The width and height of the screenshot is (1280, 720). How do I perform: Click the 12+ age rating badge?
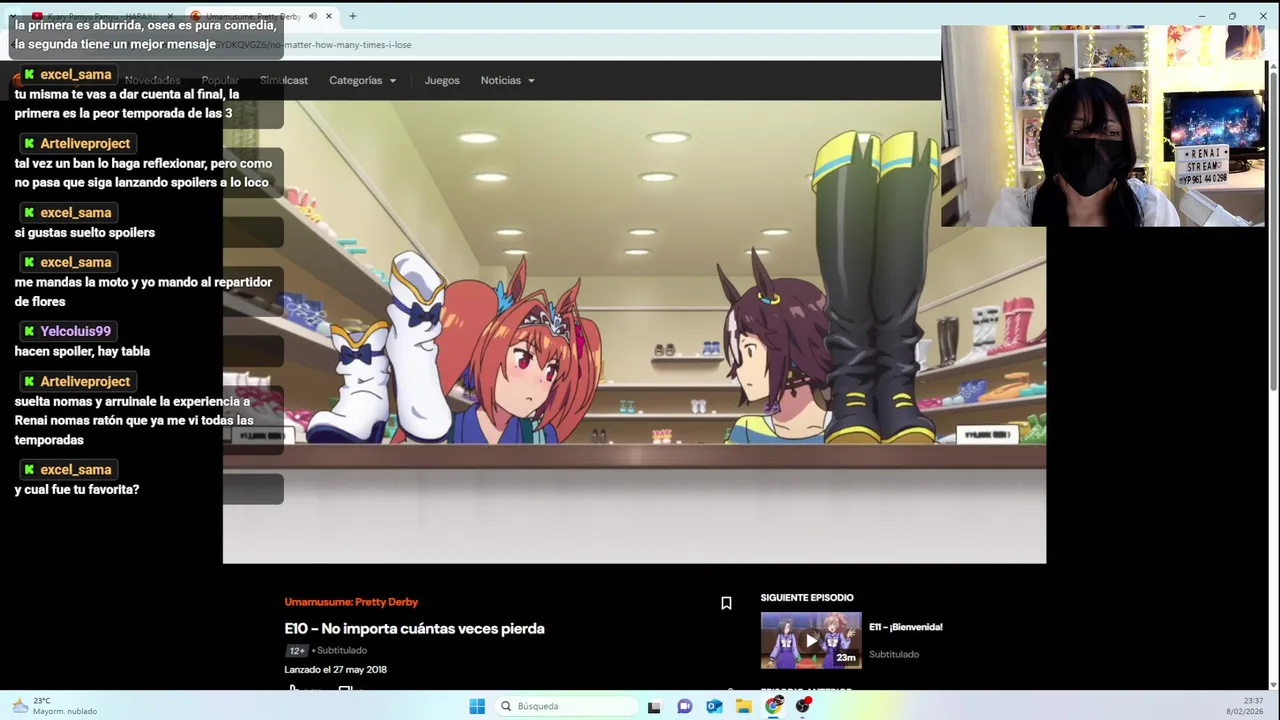pos(297,650)
